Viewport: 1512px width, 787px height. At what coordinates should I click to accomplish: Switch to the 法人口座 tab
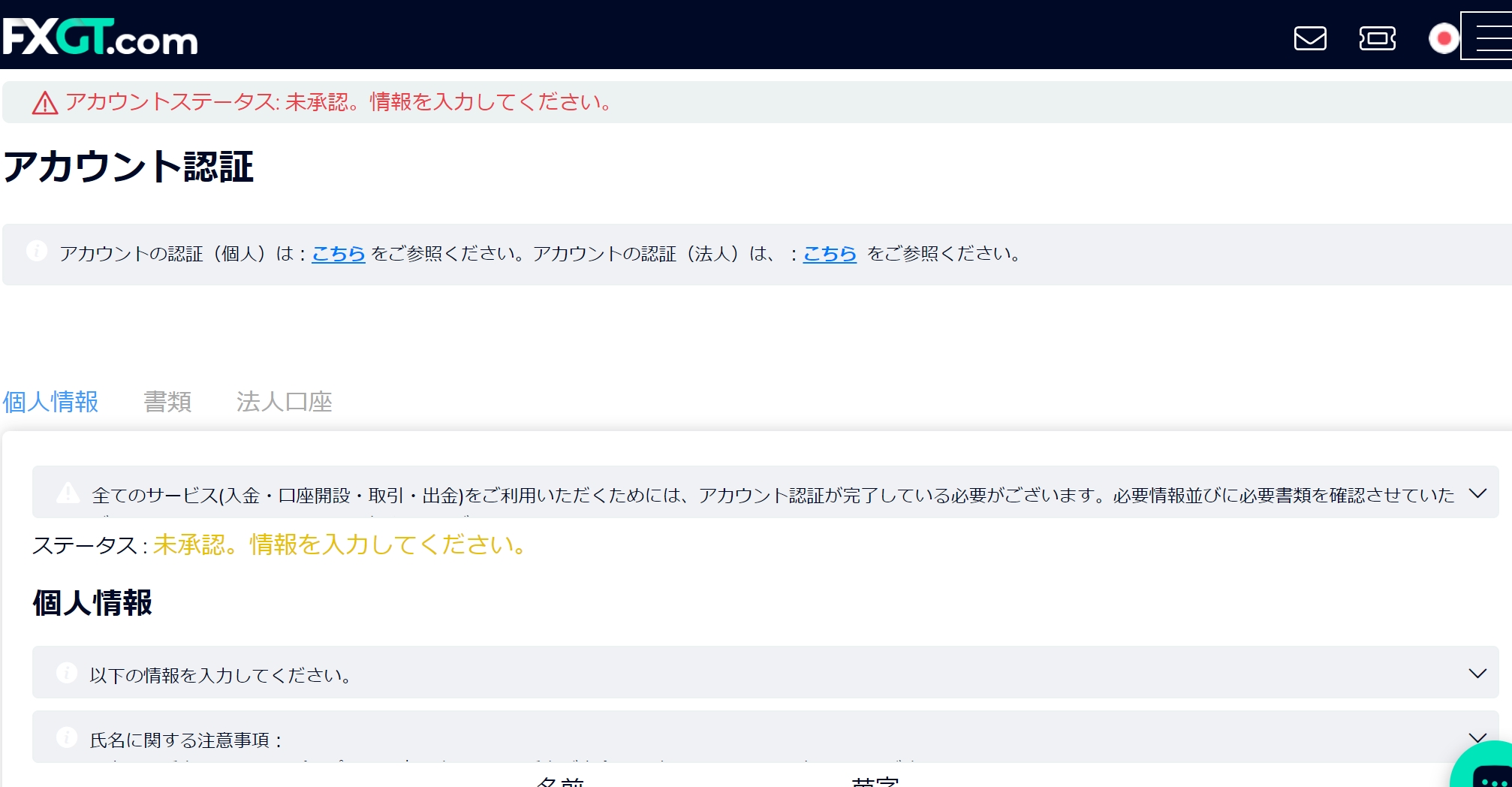tap(285, 402)
